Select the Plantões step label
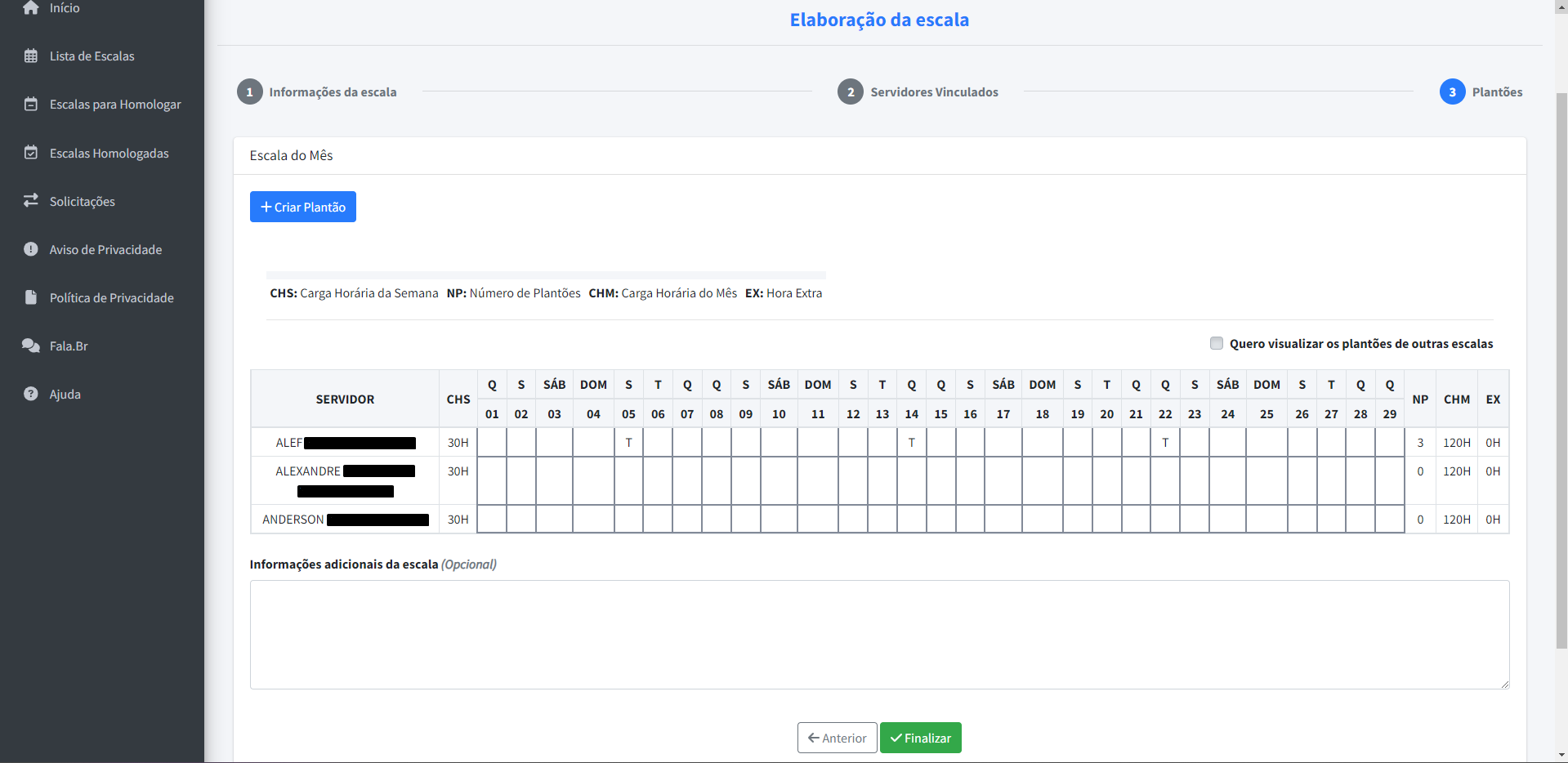1568x763 pixels. point(1497,92)
